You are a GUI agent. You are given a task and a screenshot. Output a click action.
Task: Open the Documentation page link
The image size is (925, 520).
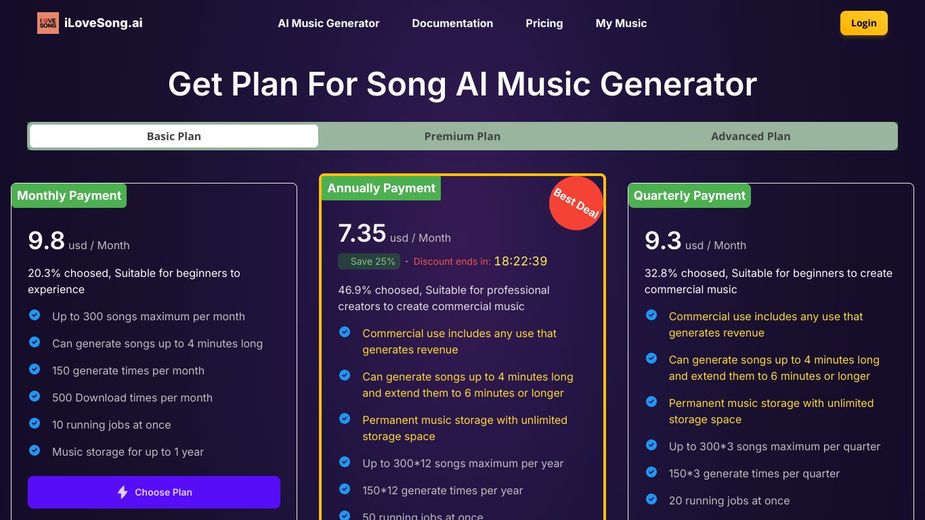tap(452, 24)
